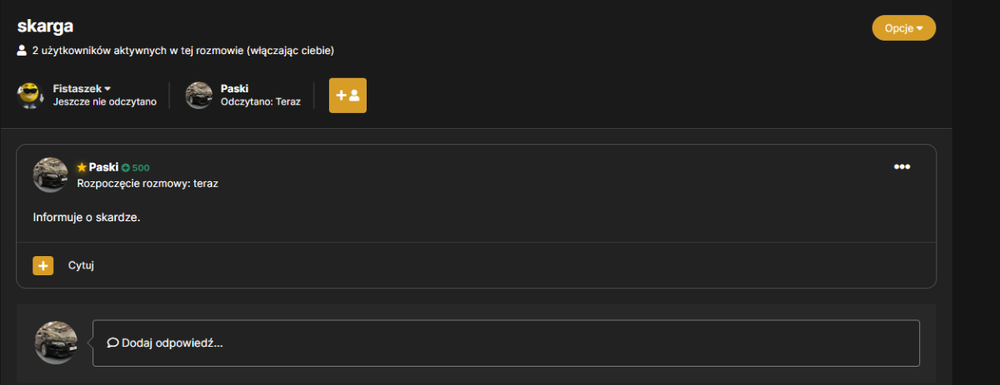
Task: Open the three-dots post options menu
Action: pyautogui.click(x=902, y=167)
